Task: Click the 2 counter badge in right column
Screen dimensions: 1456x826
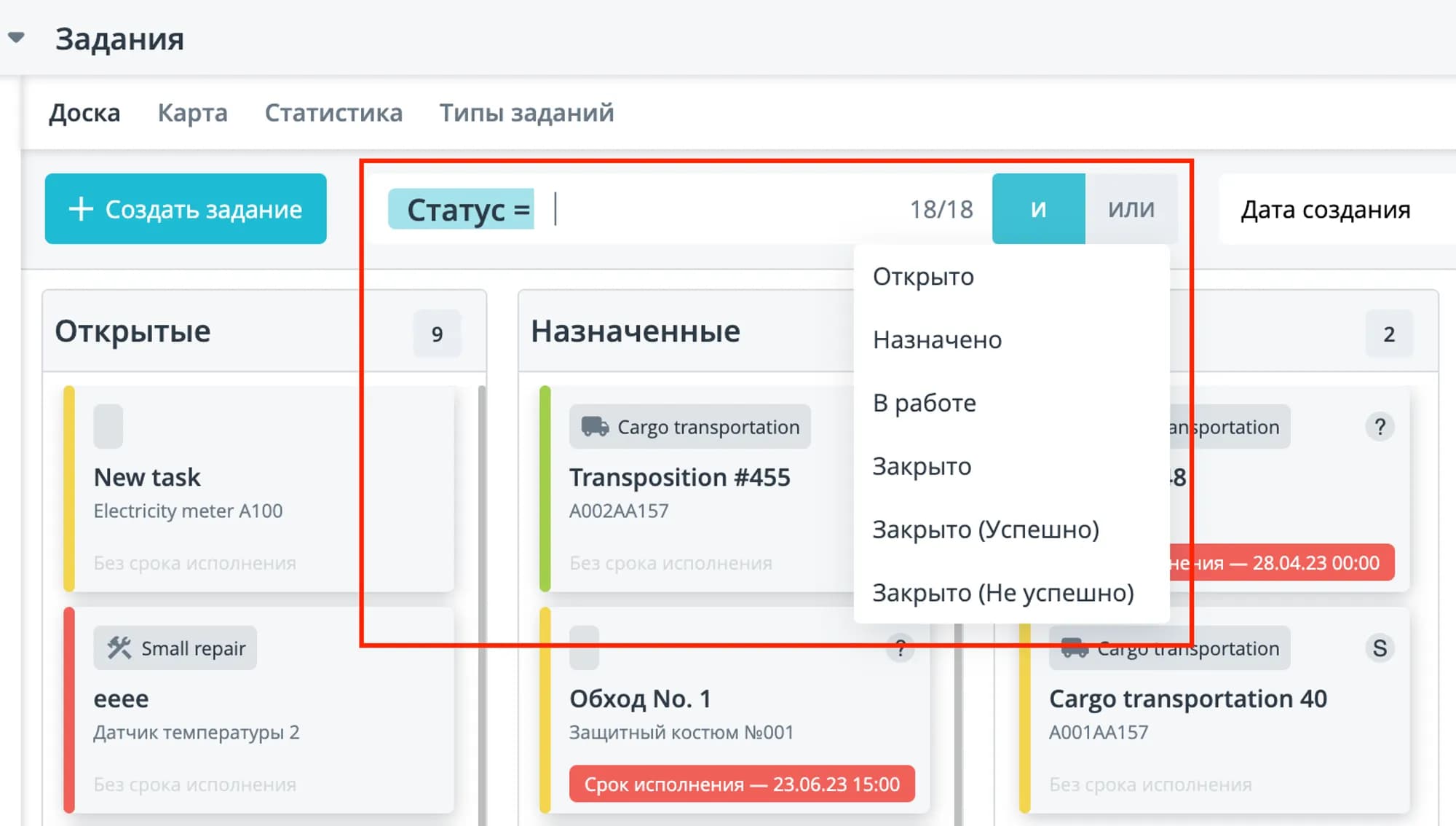Action: pyautogui.click(x=1389, y=334)
